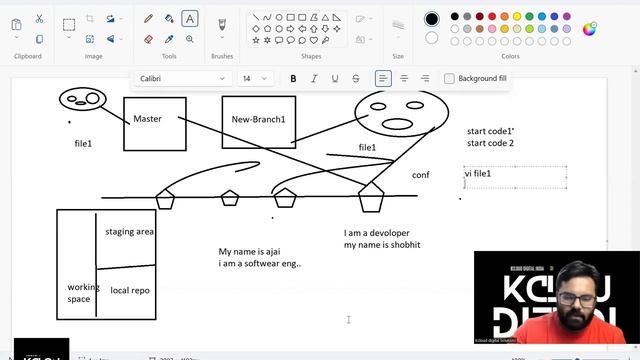Click the Flip image icon

(x=110, y=39)
